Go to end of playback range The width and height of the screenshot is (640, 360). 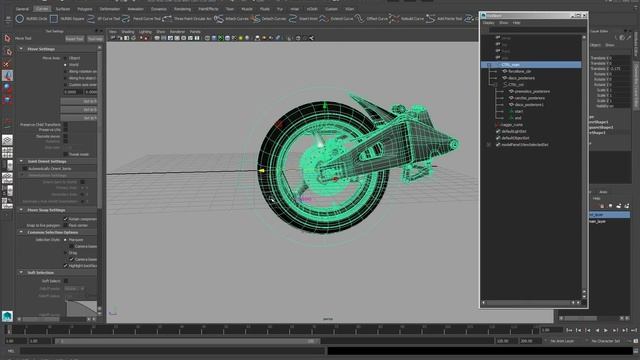click(634, 330)
